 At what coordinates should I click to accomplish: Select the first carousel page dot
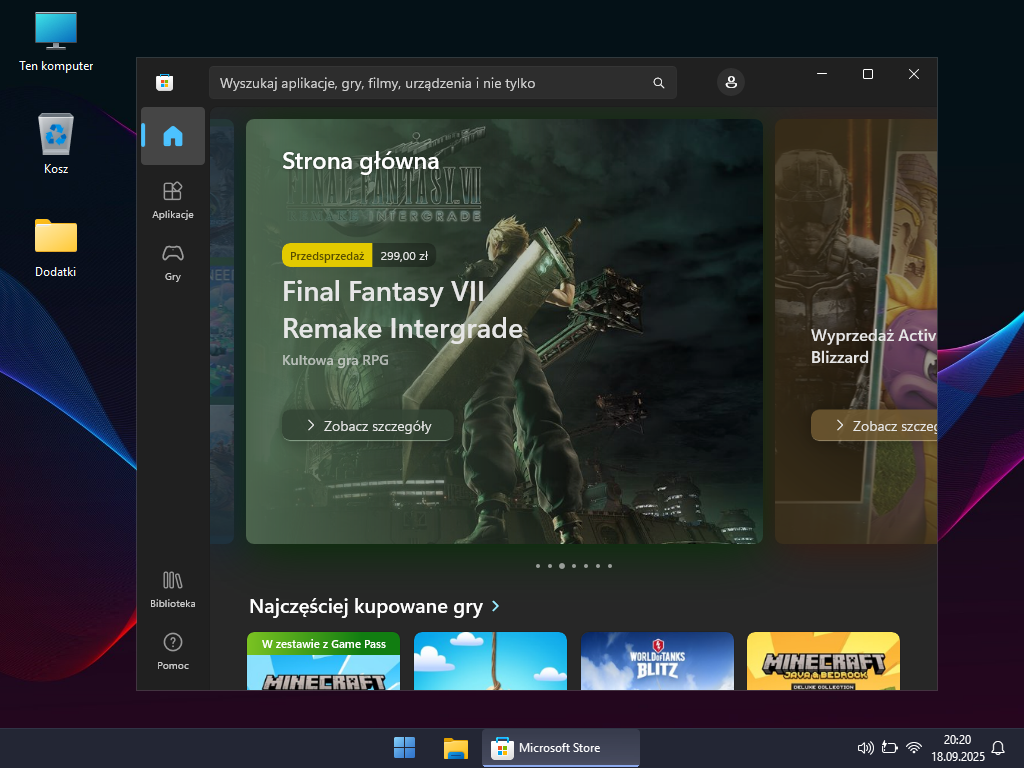pyautogui.click(x=538, y=566)
